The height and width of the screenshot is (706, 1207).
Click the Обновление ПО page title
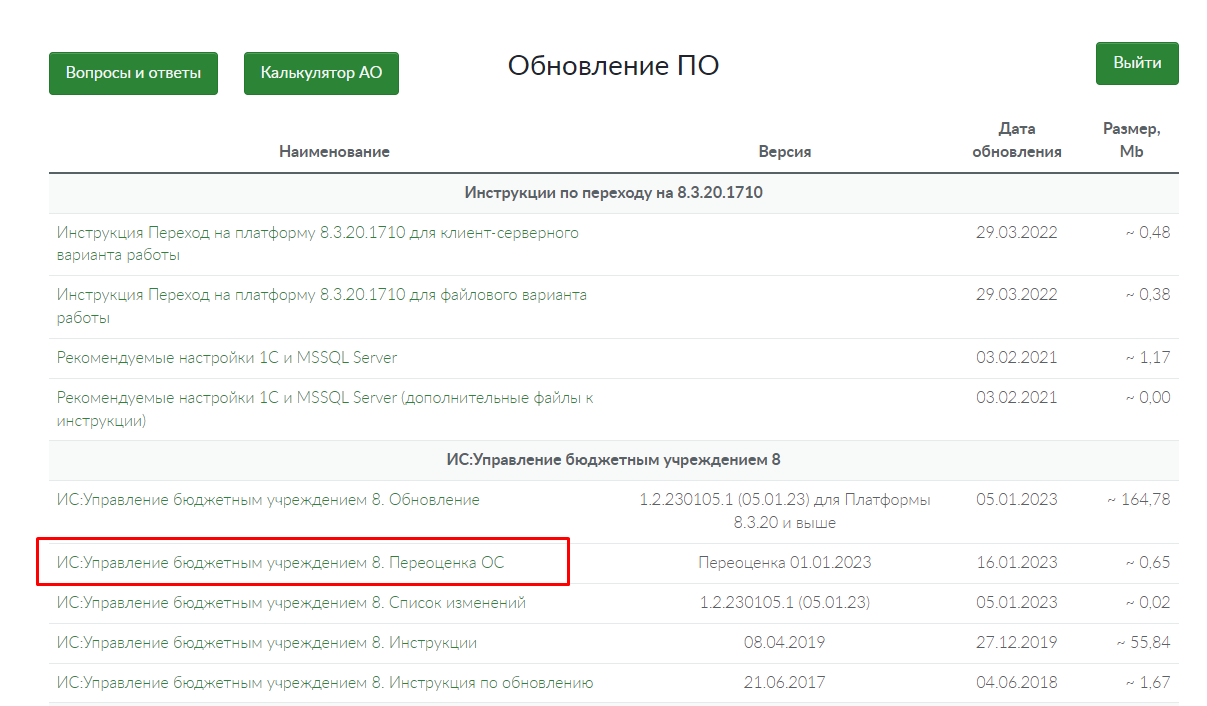613,66
